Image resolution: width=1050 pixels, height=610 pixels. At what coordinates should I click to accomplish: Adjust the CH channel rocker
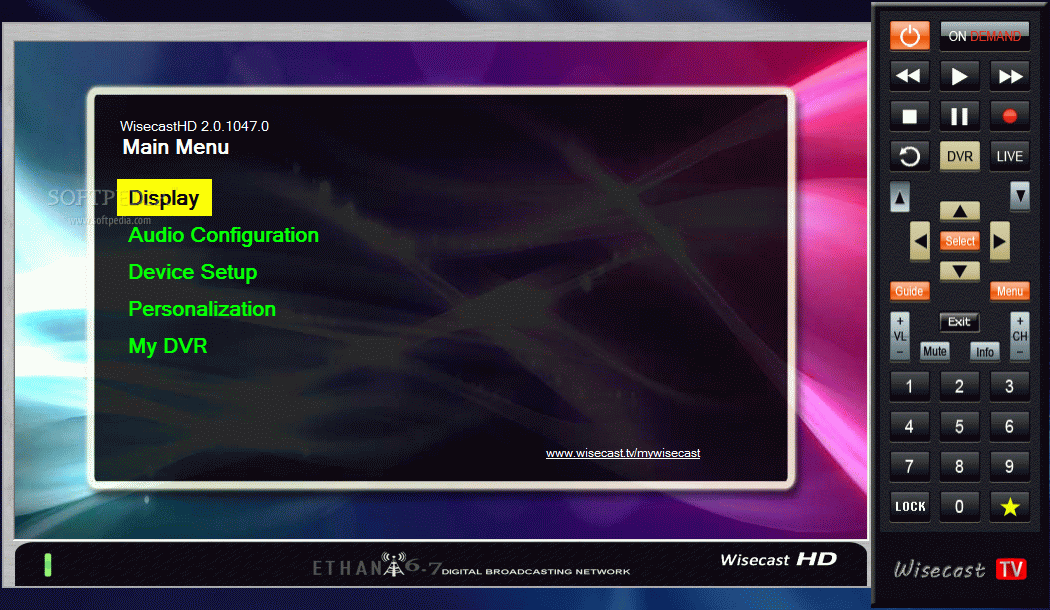1020,336
